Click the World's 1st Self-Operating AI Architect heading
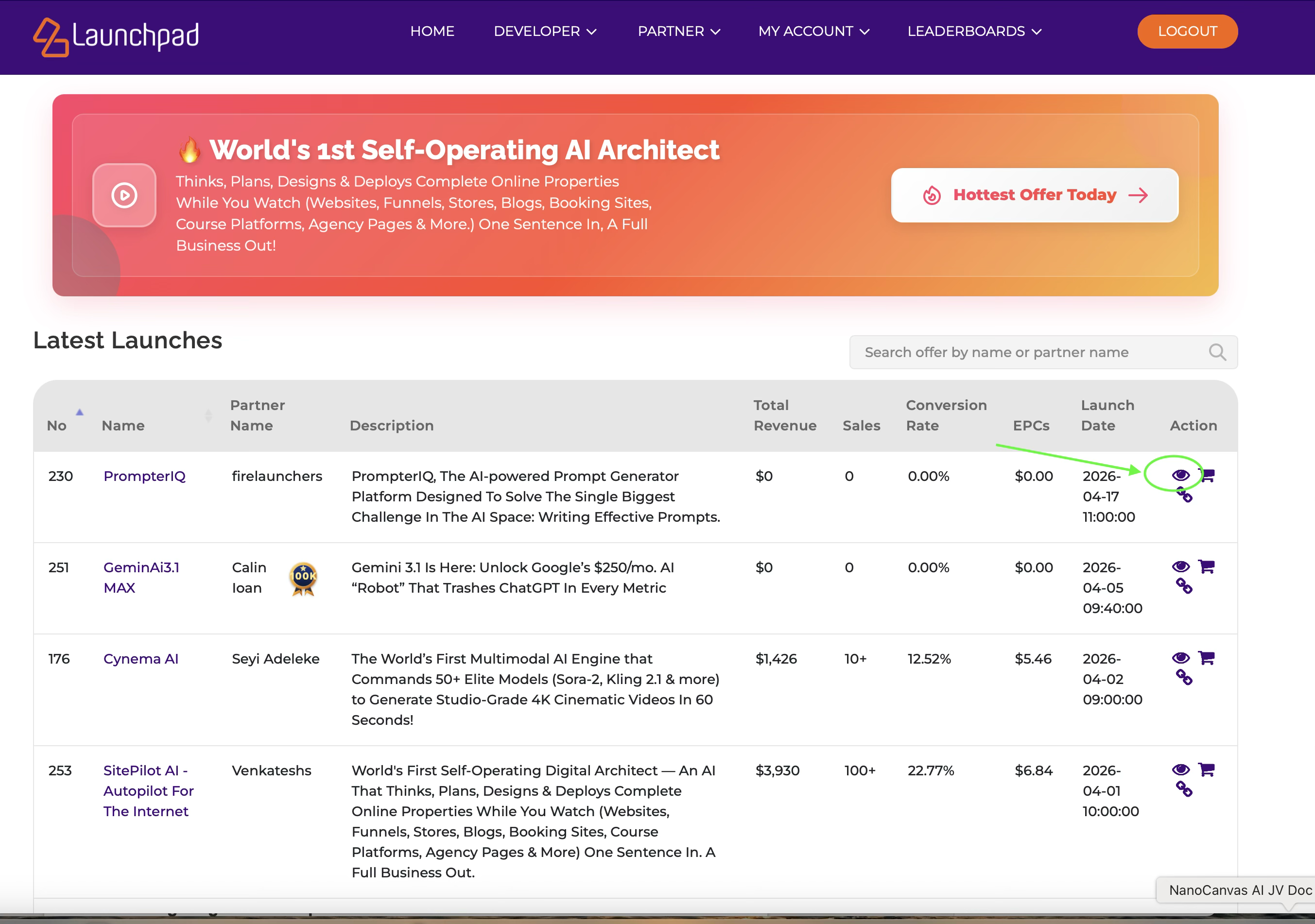1315x924 pixels. point(464,150)
